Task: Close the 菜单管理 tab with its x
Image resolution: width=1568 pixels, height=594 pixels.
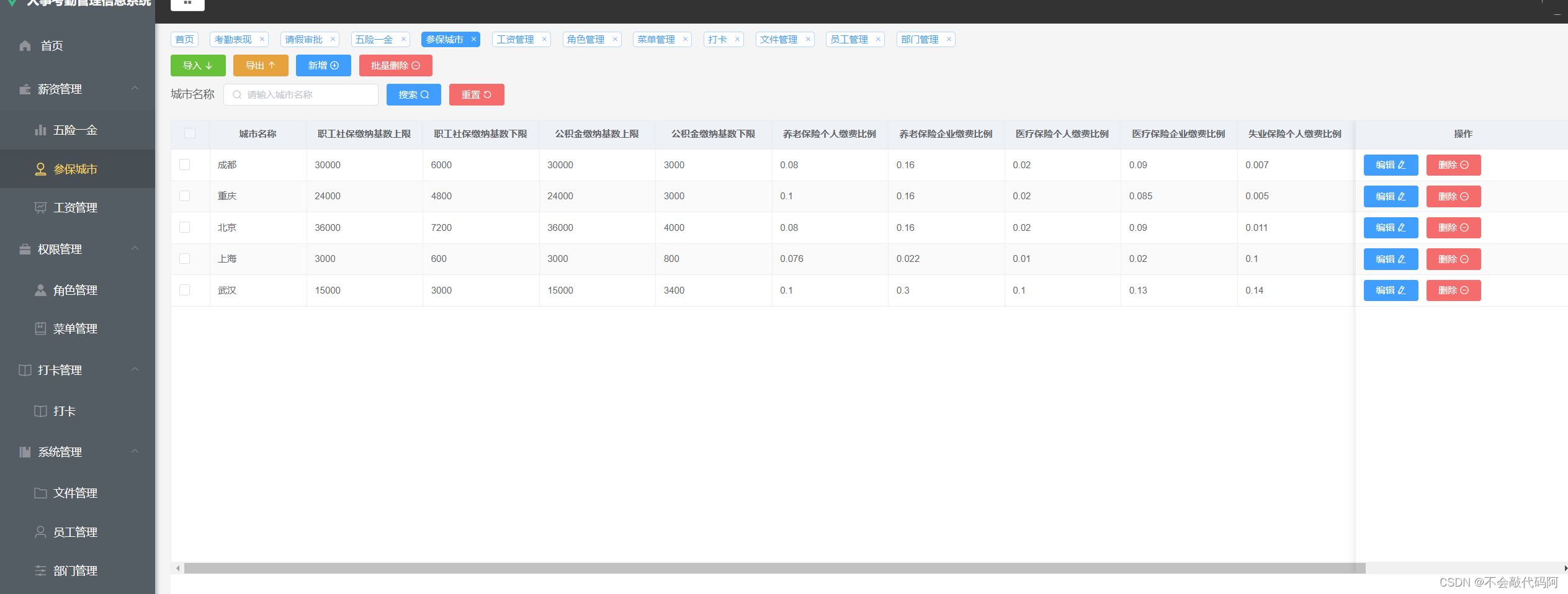Action: [x=685, y=40]
